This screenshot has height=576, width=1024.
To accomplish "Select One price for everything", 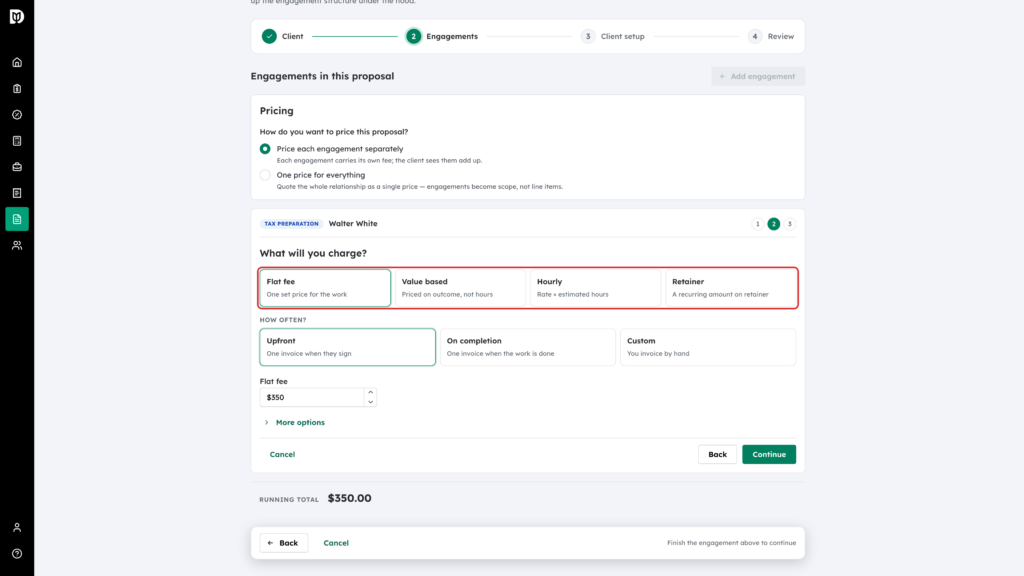I will (x=265, y=175).
